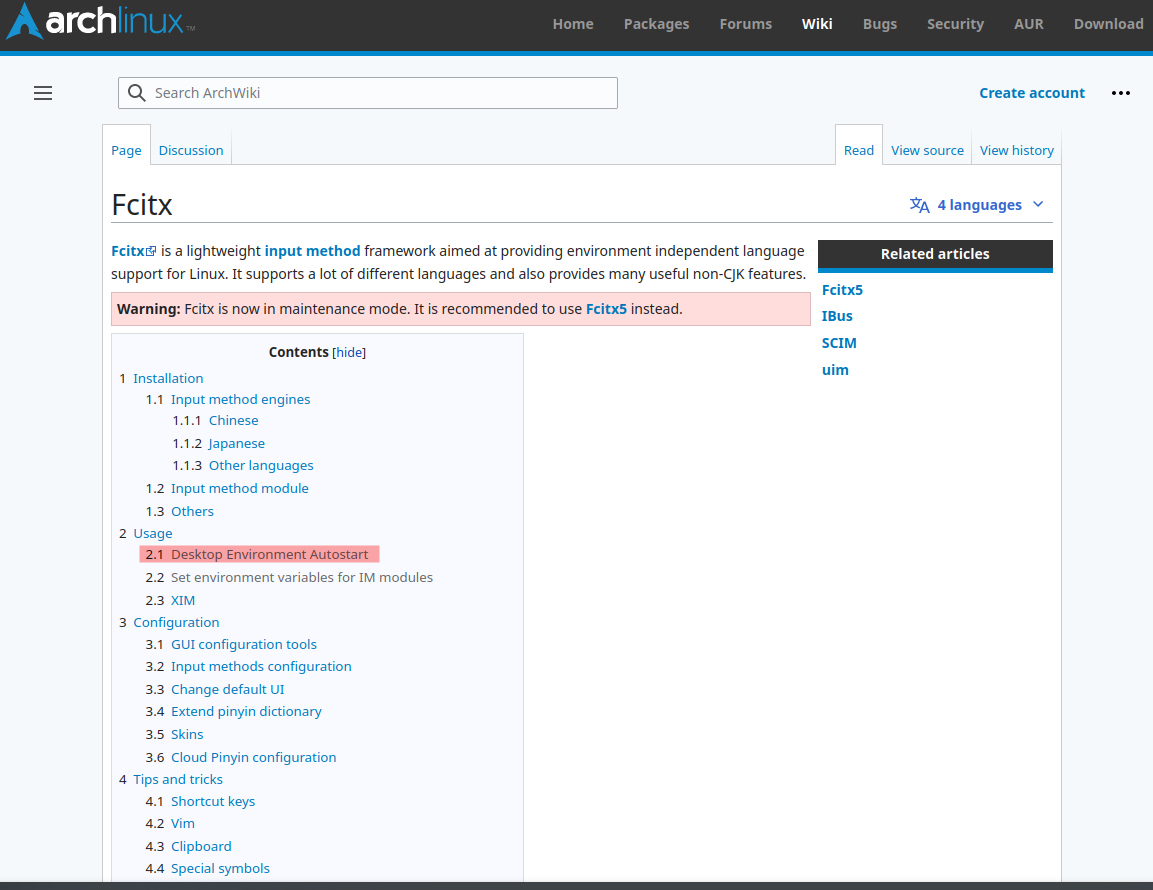Open the ellipsis more options menu
This screenshot has height=890, width=1153.
[x=1121, y=92]
